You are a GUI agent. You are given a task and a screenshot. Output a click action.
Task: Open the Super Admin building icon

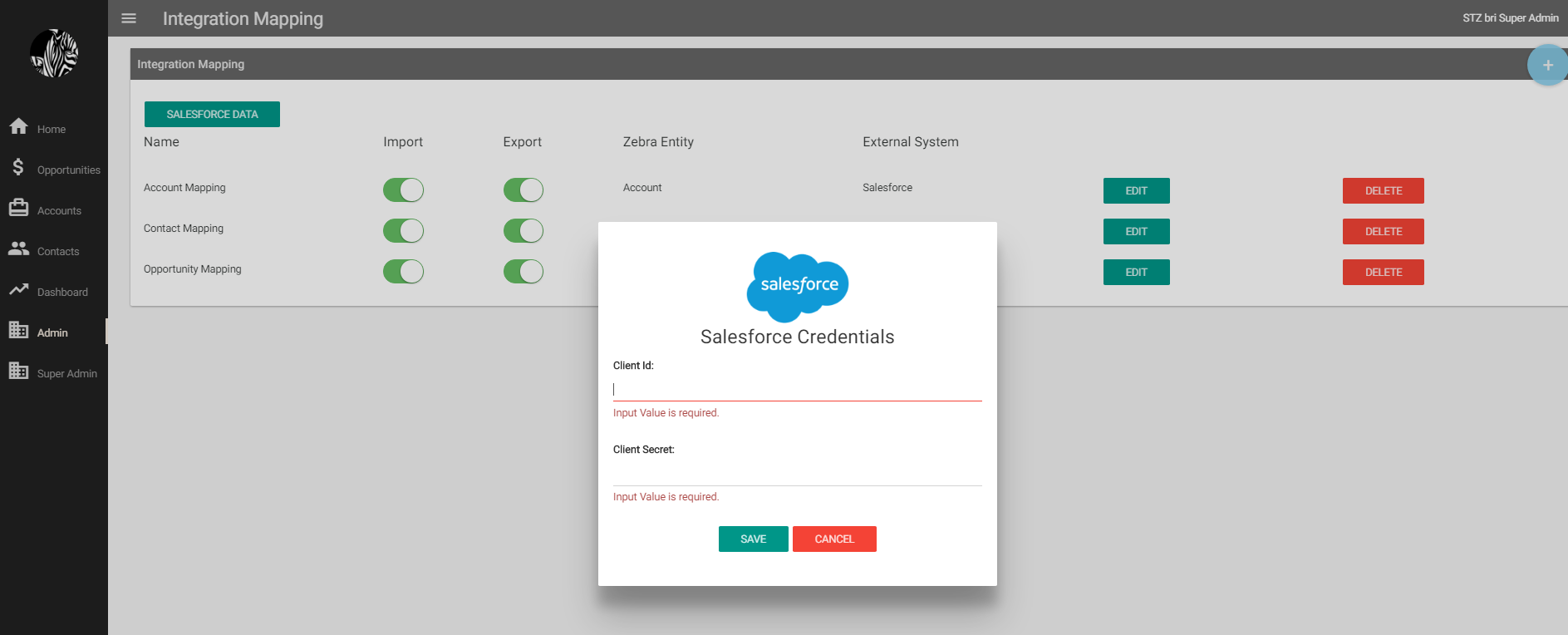pos(18,371)
